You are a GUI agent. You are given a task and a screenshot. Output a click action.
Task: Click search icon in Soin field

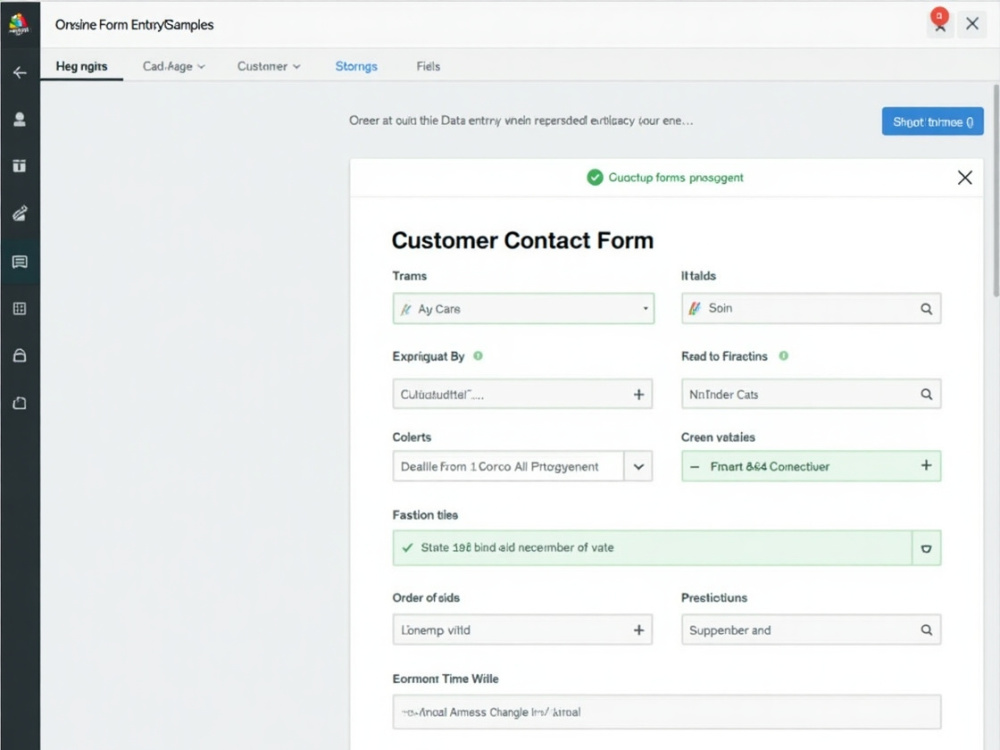(x=926, y=309)
